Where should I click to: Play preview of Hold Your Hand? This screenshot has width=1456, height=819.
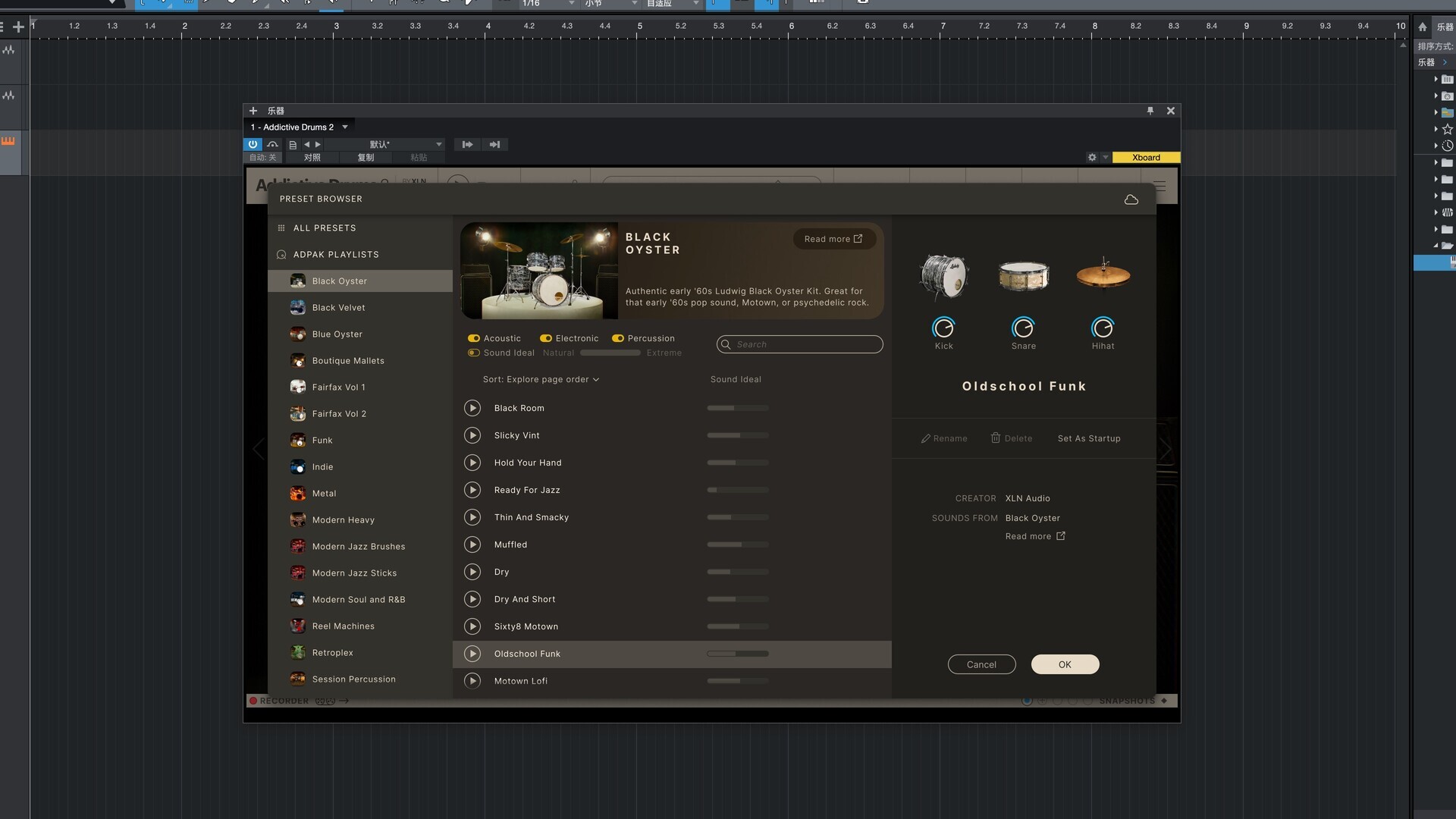[x=472, y=463]
